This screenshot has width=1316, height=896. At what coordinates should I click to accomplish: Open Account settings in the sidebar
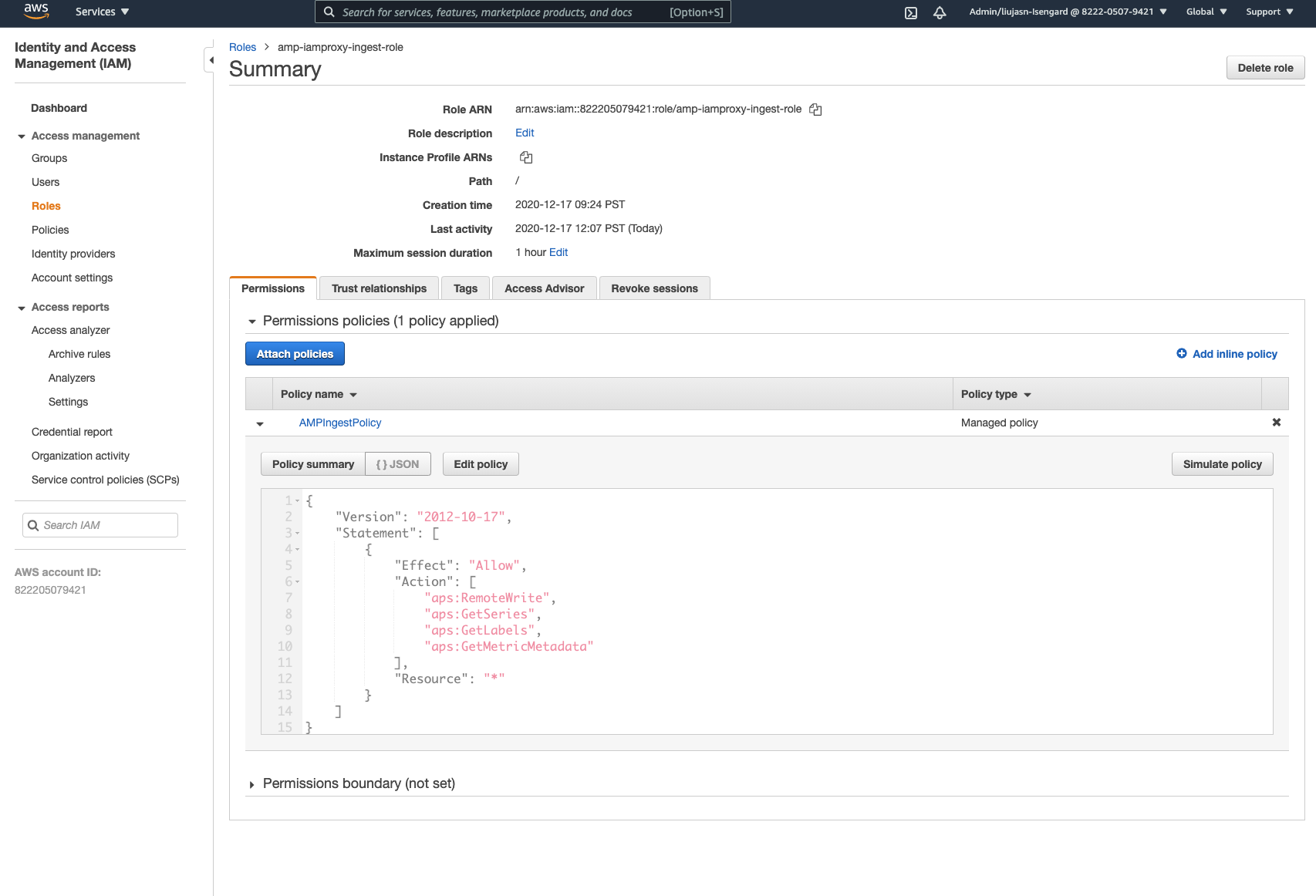point(72,278)
